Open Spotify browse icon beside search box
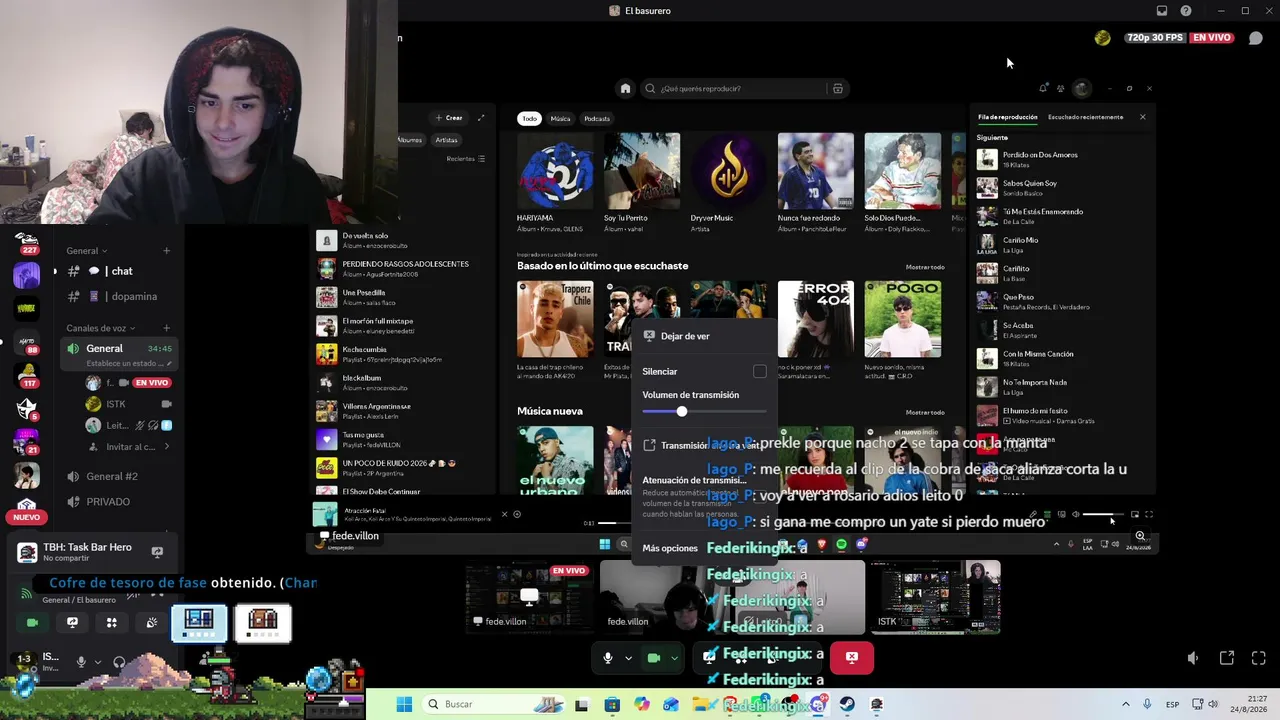The image size is (1280, 720). (x=838, y=88)
